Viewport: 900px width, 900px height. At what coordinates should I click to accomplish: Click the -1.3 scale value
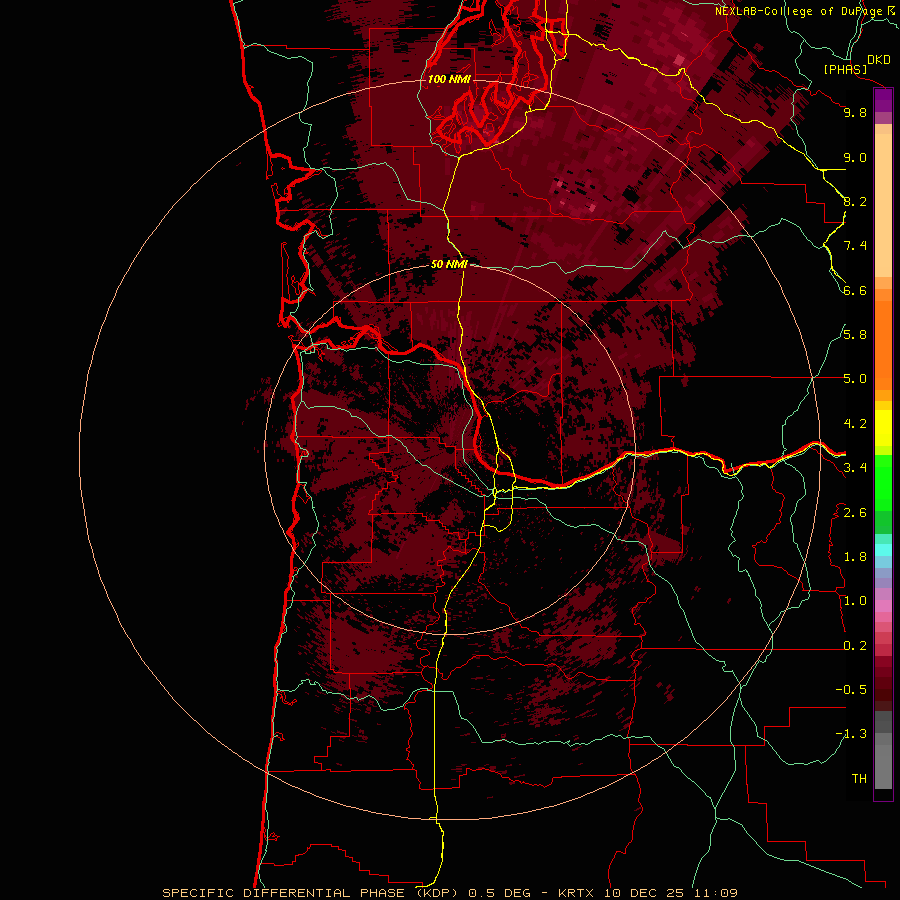[851, 734]
